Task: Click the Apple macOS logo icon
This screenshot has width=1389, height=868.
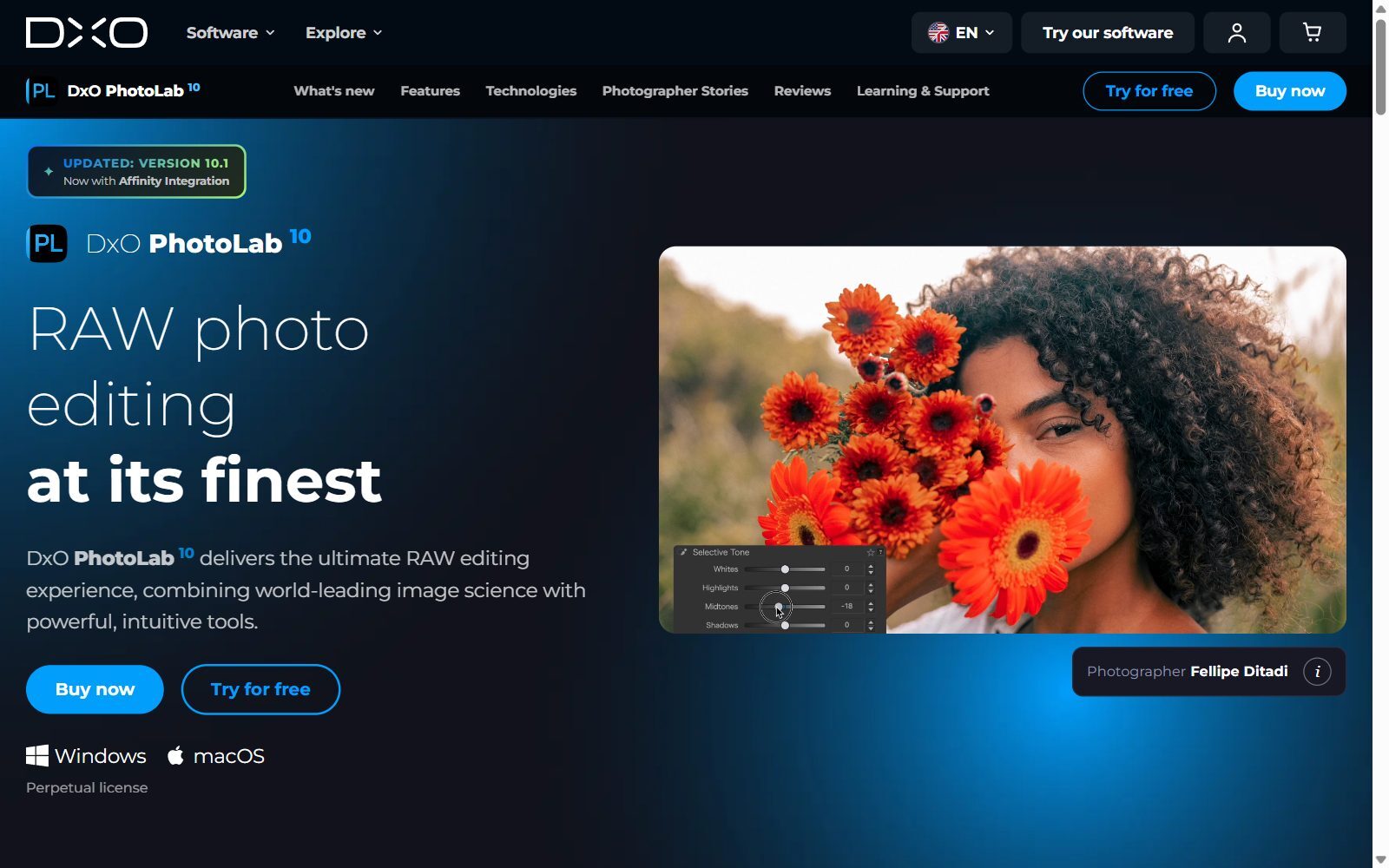Action: (175, 755)
